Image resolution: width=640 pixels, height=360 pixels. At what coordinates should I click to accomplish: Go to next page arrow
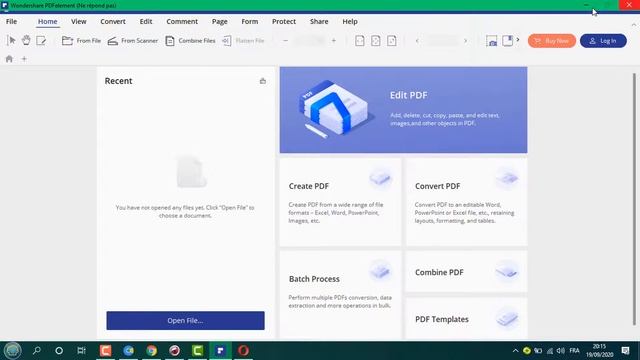pos(465,40)
